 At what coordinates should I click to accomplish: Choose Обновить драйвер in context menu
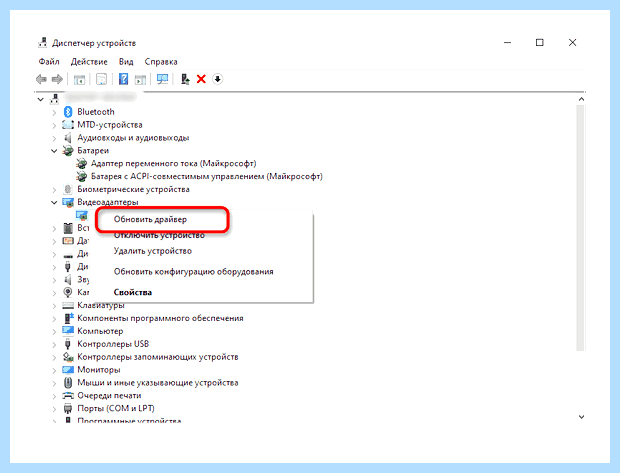point(150,219)
